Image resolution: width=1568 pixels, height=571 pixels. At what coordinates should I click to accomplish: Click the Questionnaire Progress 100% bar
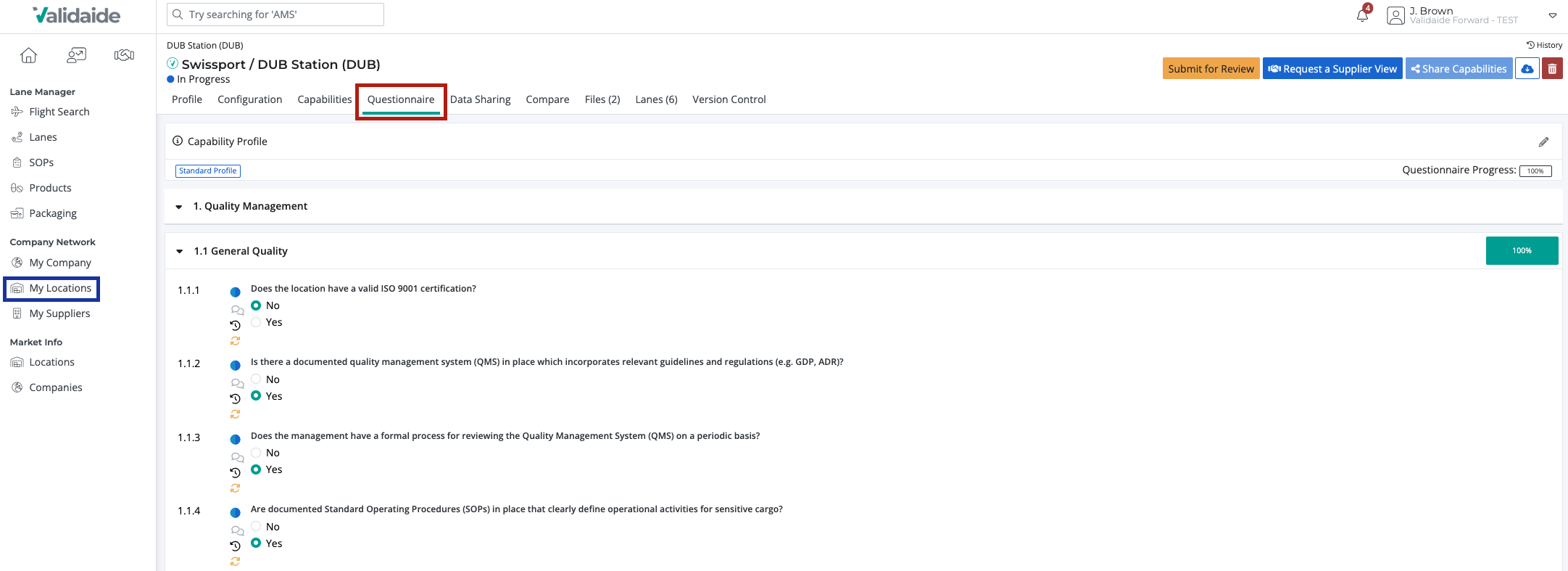1535,171
